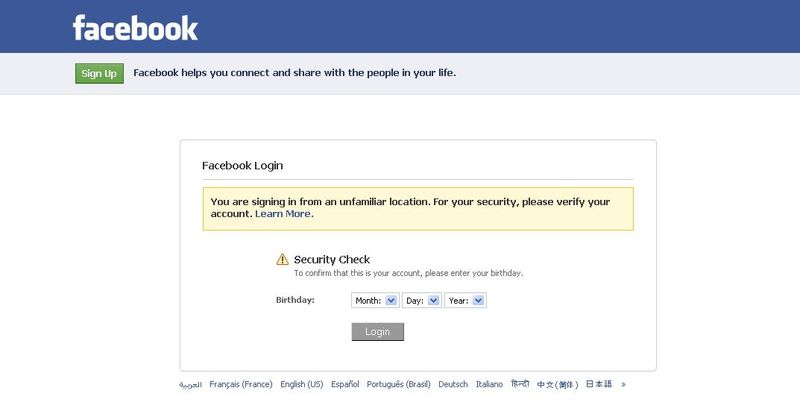800x417 pixels.
Task: Show more languages with » arrow
Action: point(623,384)
